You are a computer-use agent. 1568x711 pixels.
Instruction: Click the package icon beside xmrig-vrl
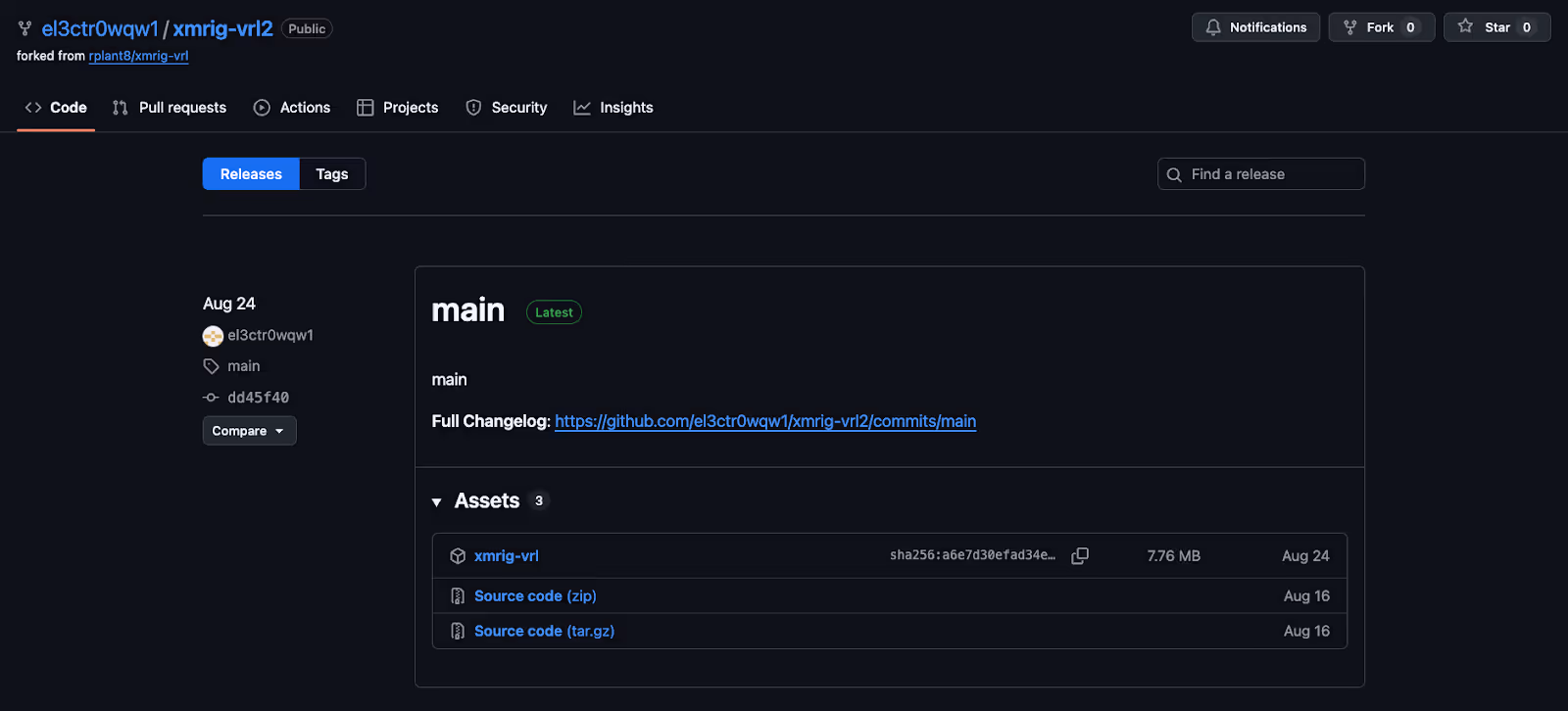458,556
